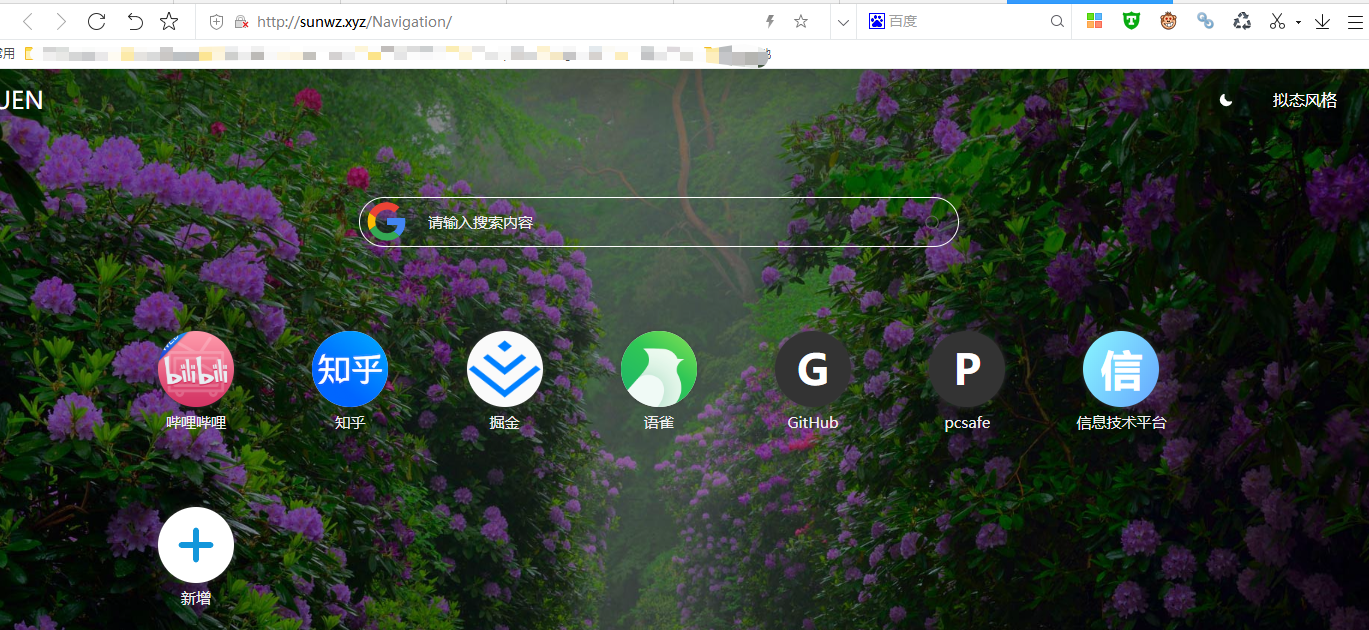
Task: Toggle dark mode with the moon icon
Action: coord(1226,100)
